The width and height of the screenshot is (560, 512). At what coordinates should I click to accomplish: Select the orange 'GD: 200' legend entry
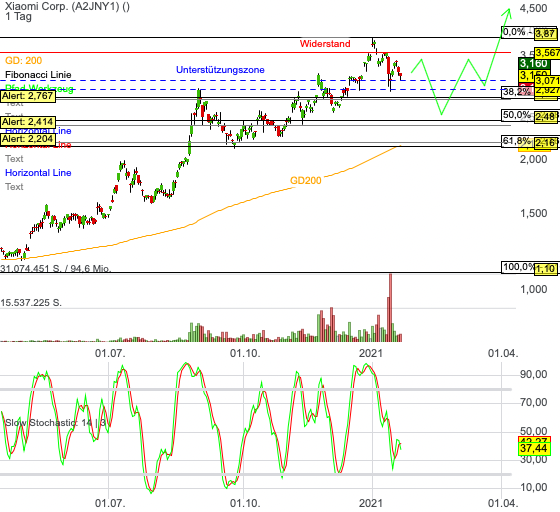point(23,60)
